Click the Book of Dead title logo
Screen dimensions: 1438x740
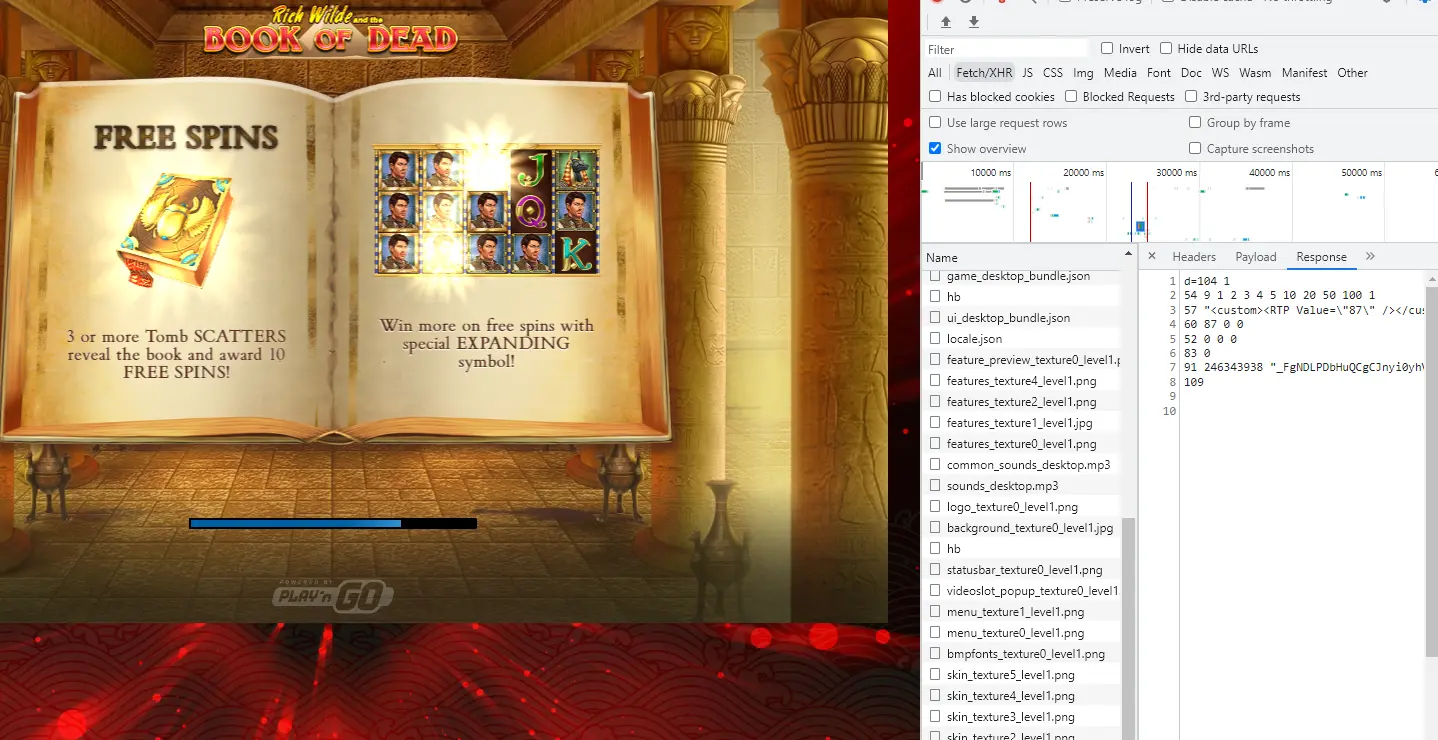coord(330,30)
